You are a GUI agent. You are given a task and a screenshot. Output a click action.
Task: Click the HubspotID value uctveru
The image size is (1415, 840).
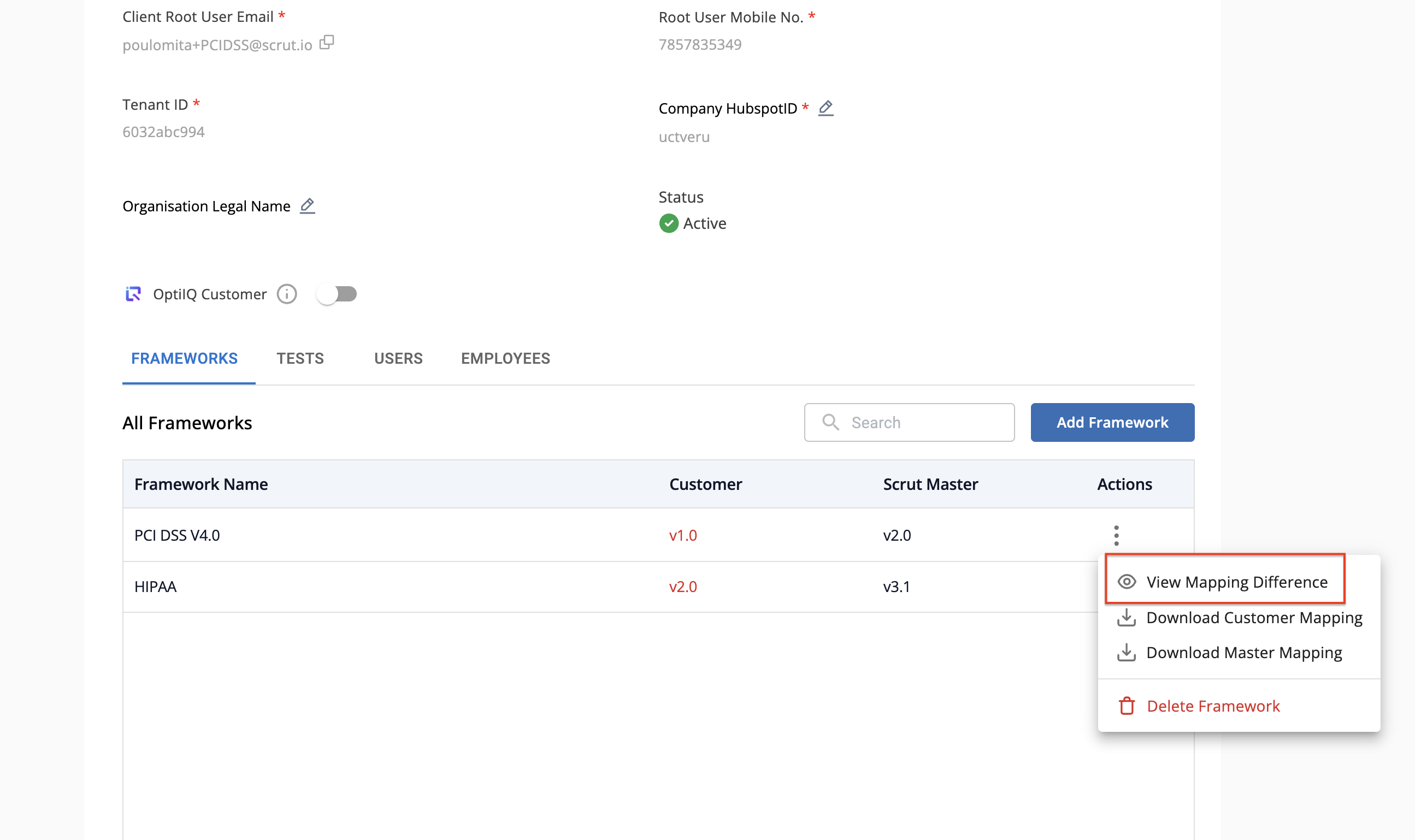(x=683, y=137)
